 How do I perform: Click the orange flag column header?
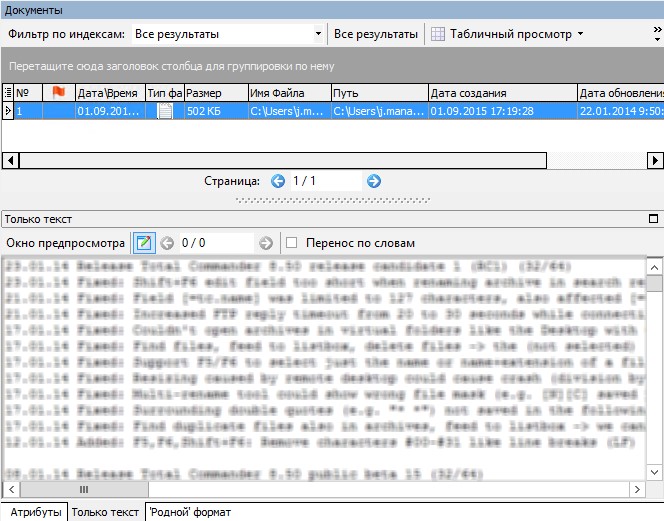[58, 92]
